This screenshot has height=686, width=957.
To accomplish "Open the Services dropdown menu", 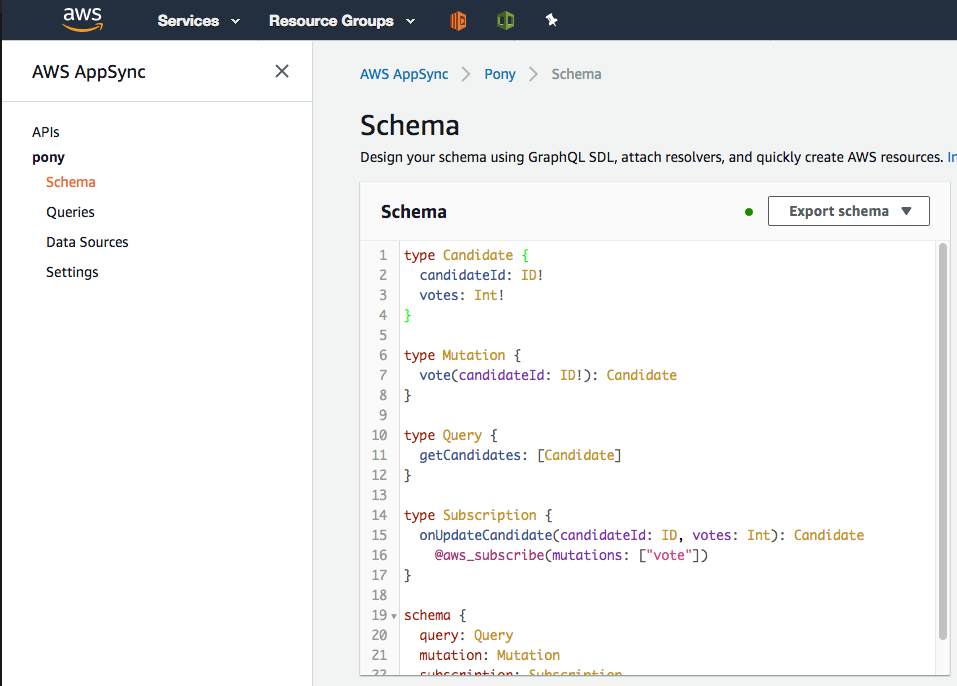I will [x=199, y=20].
